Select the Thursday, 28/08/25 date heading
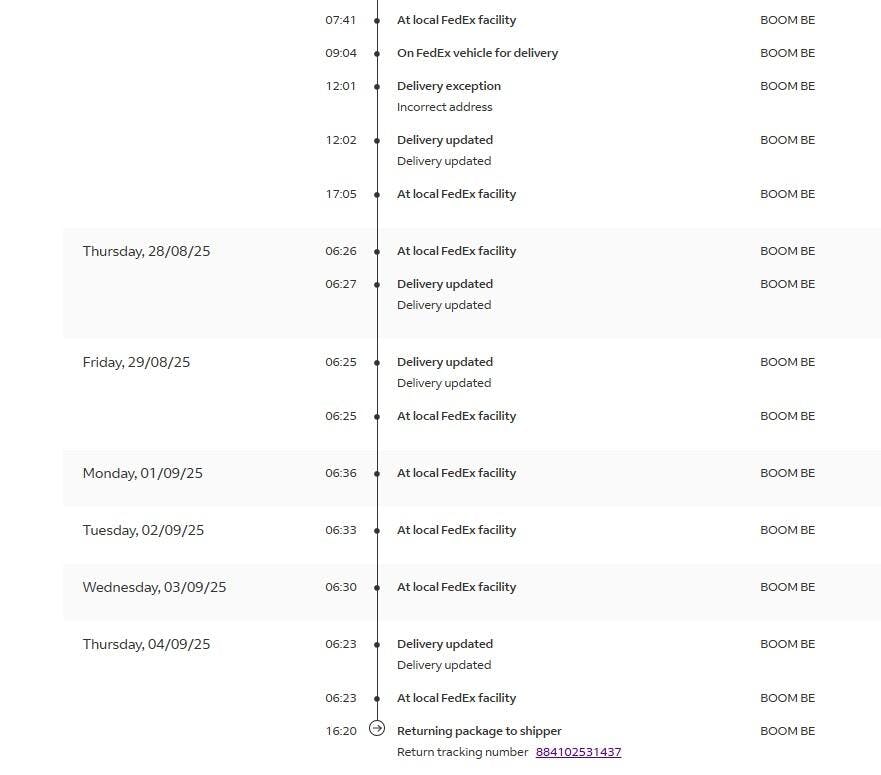The image size is (881, 775). 146,251
